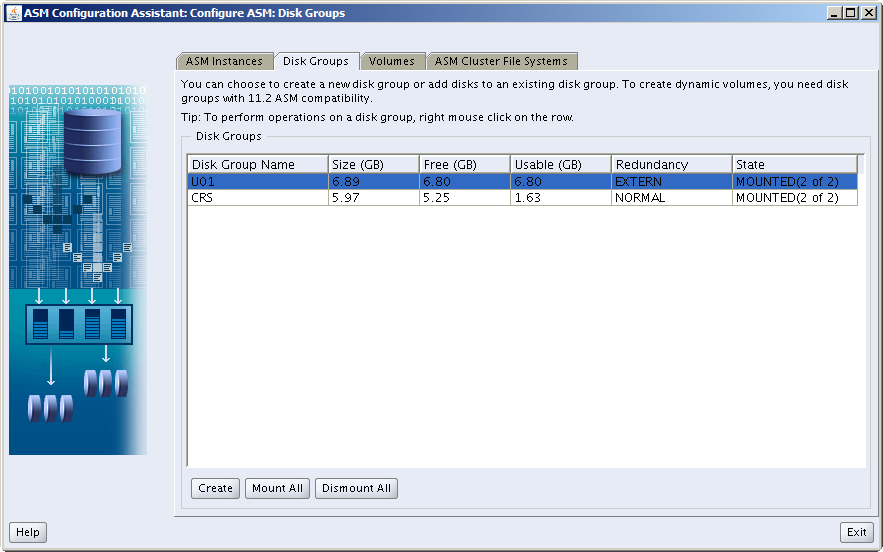Click the NORMAL redundancy cell of CRS
Screen dimensions: 883x552
670,198
